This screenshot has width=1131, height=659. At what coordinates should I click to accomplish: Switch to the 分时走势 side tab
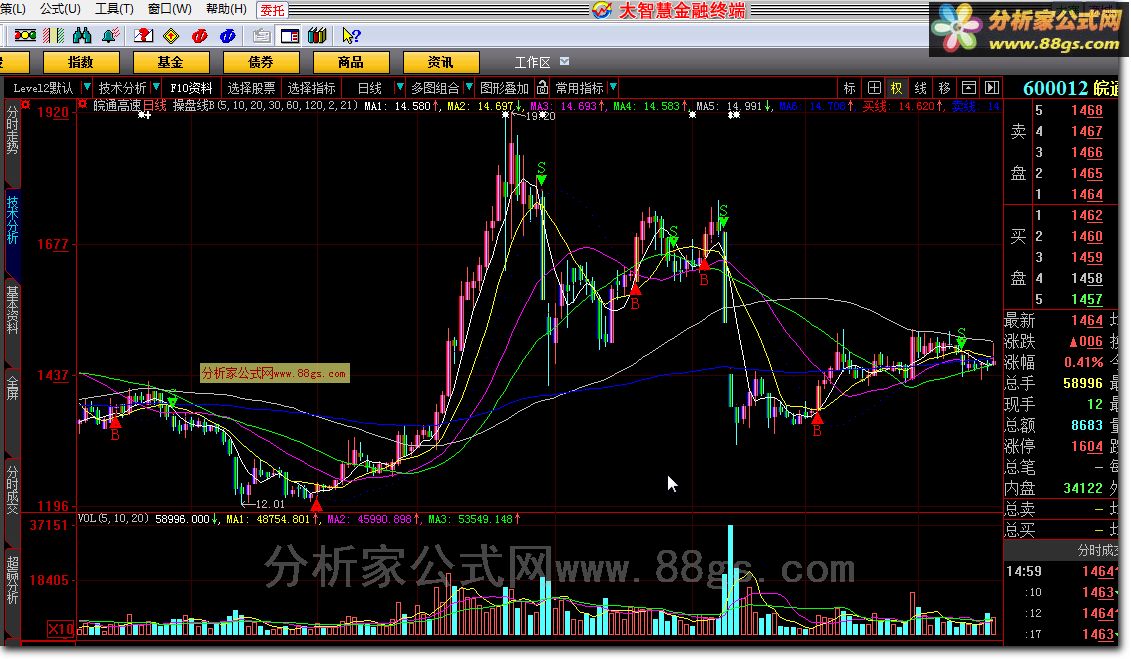point(12,130)
